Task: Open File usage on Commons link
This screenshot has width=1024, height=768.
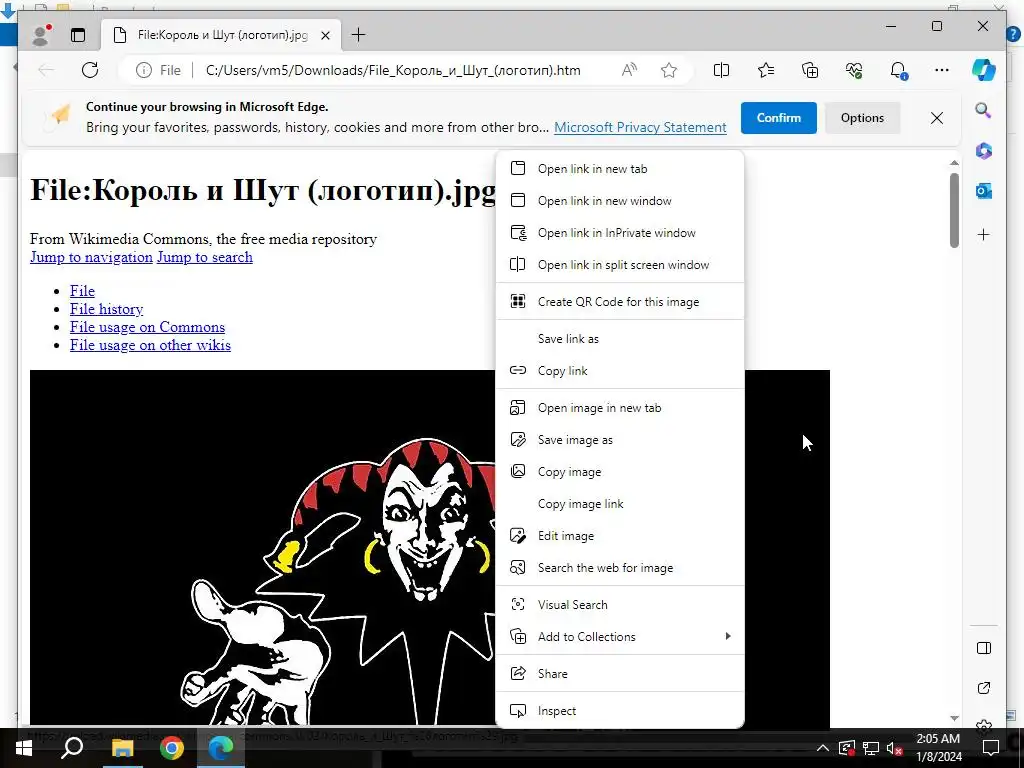Action: [x=148, y=327]
